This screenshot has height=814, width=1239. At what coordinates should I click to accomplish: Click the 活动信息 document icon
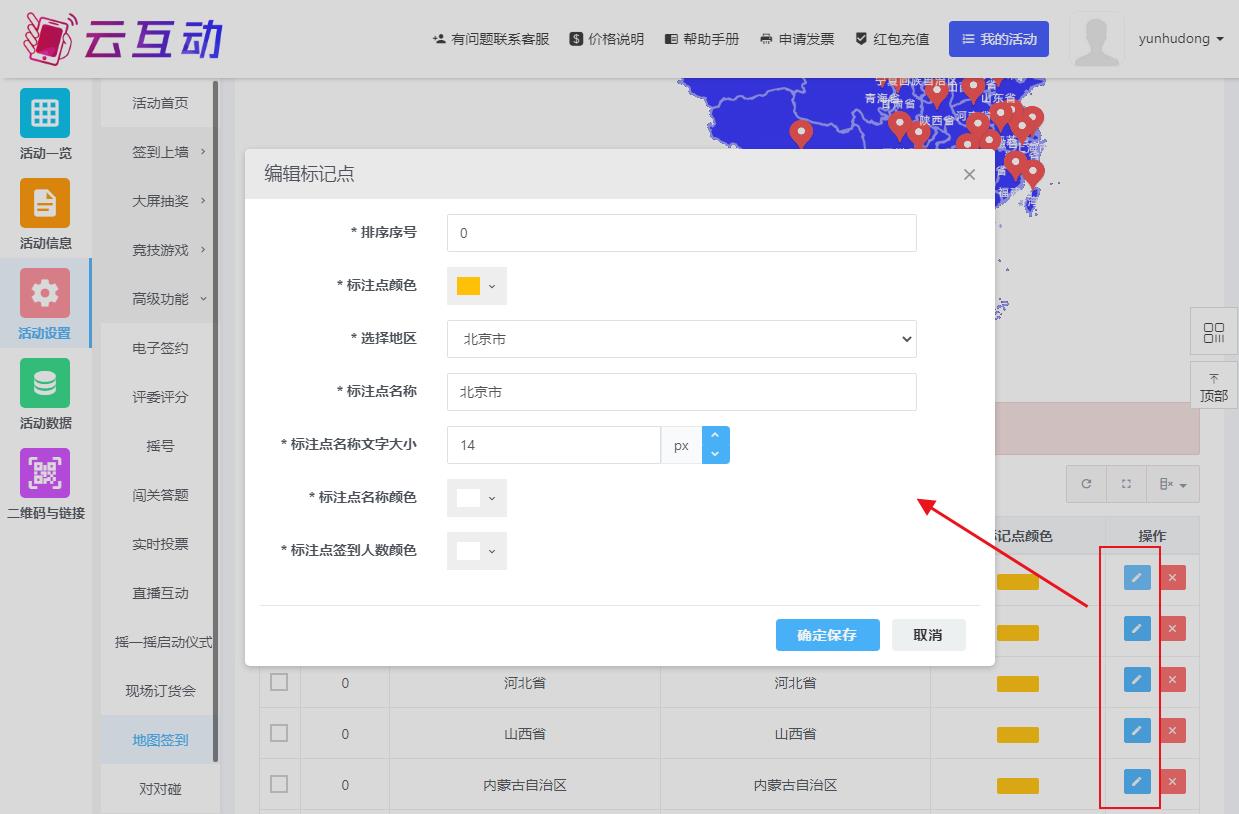tap(45, 203)
